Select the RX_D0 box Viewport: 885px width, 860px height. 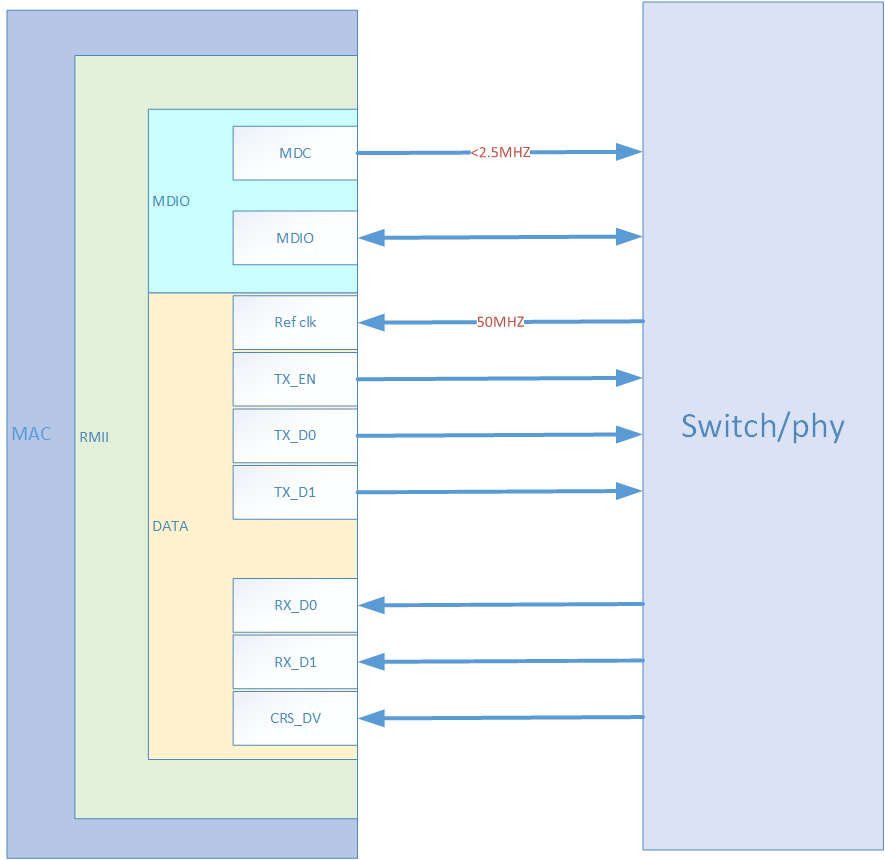pyautogui.click(x=295, y=605)
